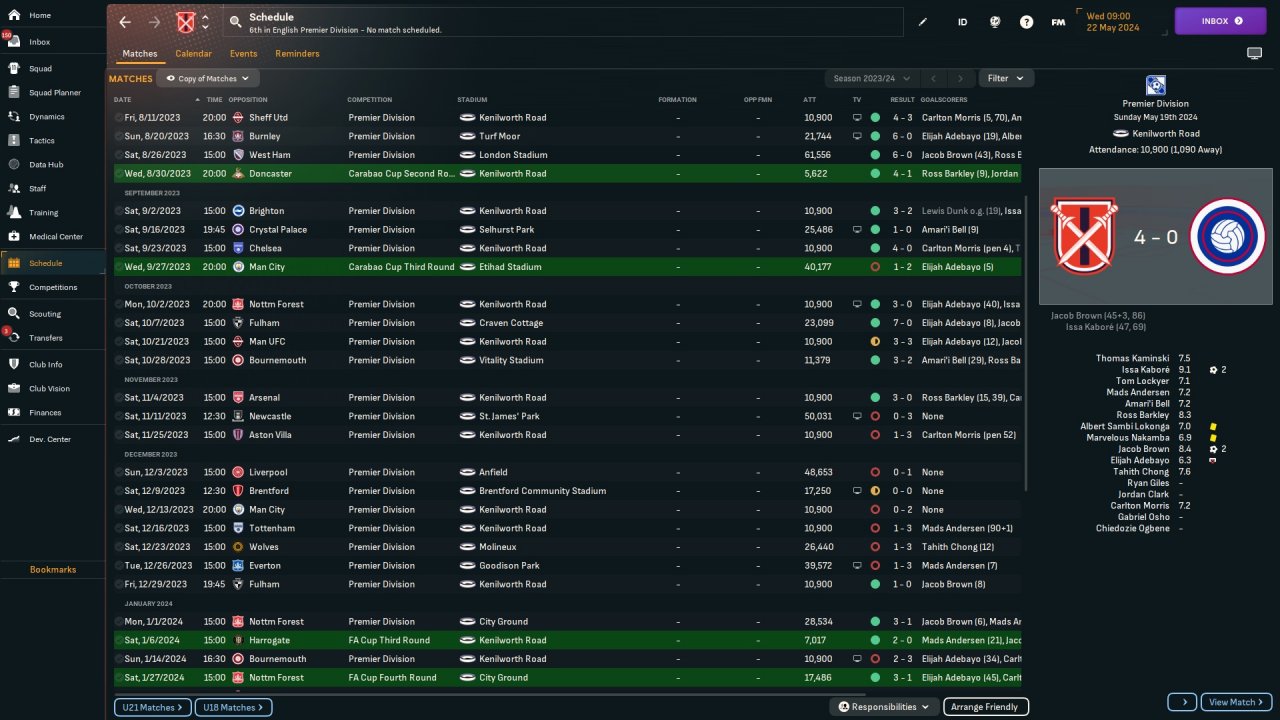Click the Premier Division logo in match panel
The image size is (1280, 720).
click(1156, 85)
